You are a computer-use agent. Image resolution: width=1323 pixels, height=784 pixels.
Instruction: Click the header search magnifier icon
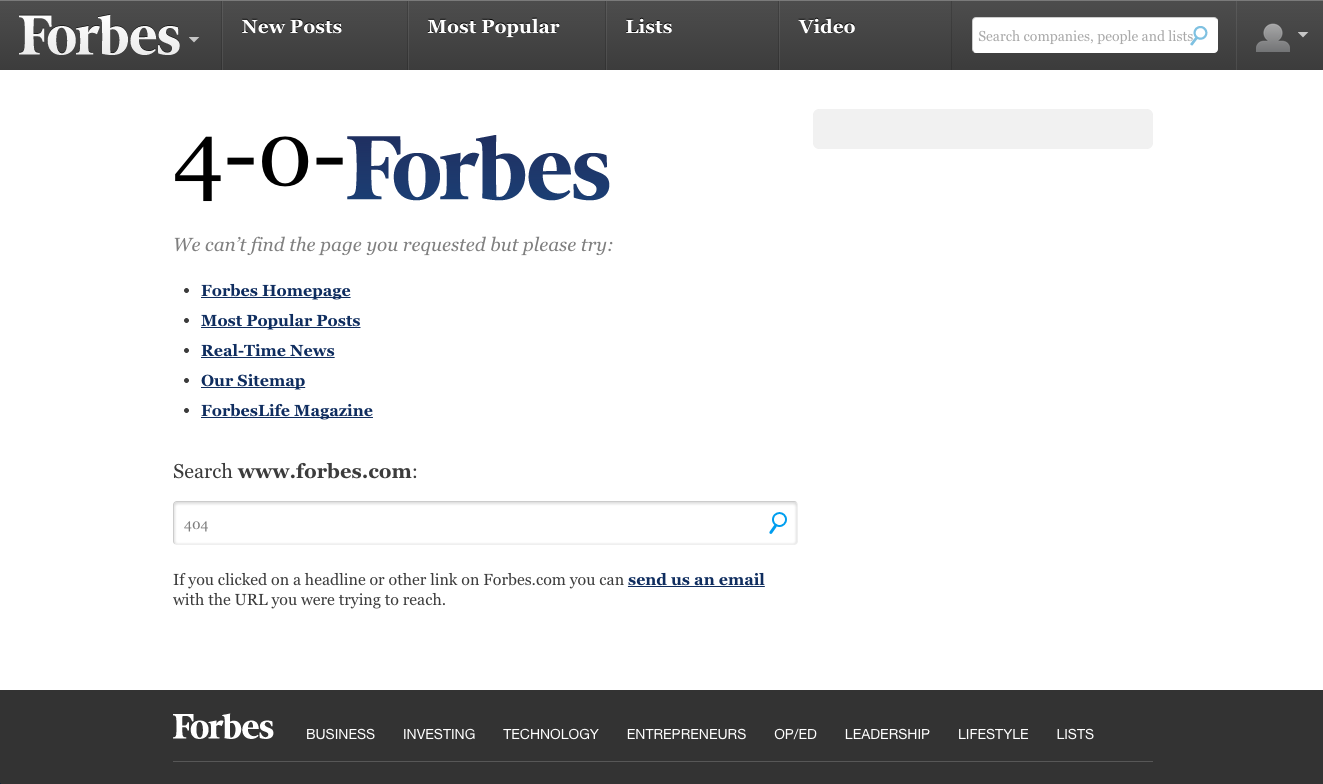pos(1200,36)
